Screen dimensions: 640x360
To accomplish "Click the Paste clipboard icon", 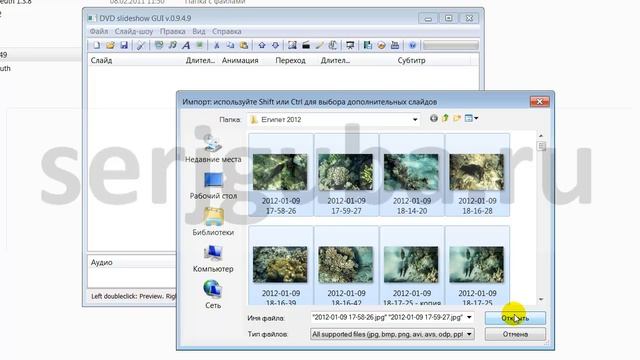I will pyautogui.click(x=244, y=45).
